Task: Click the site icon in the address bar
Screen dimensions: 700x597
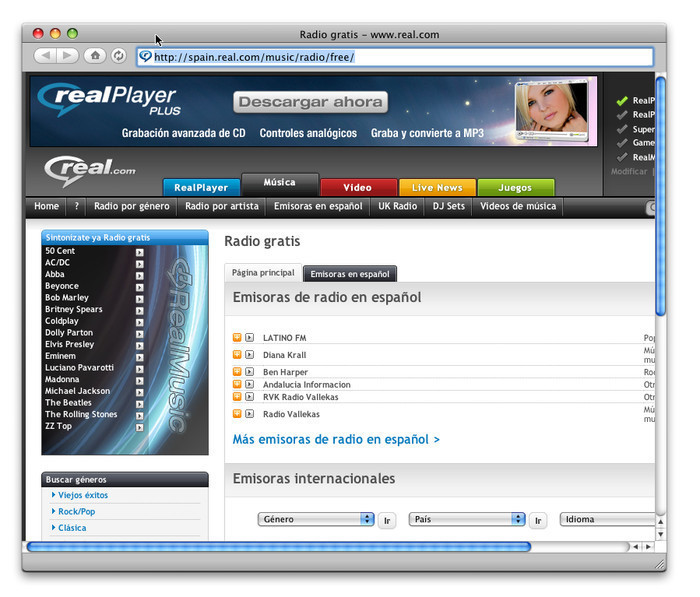Action: 146,57
